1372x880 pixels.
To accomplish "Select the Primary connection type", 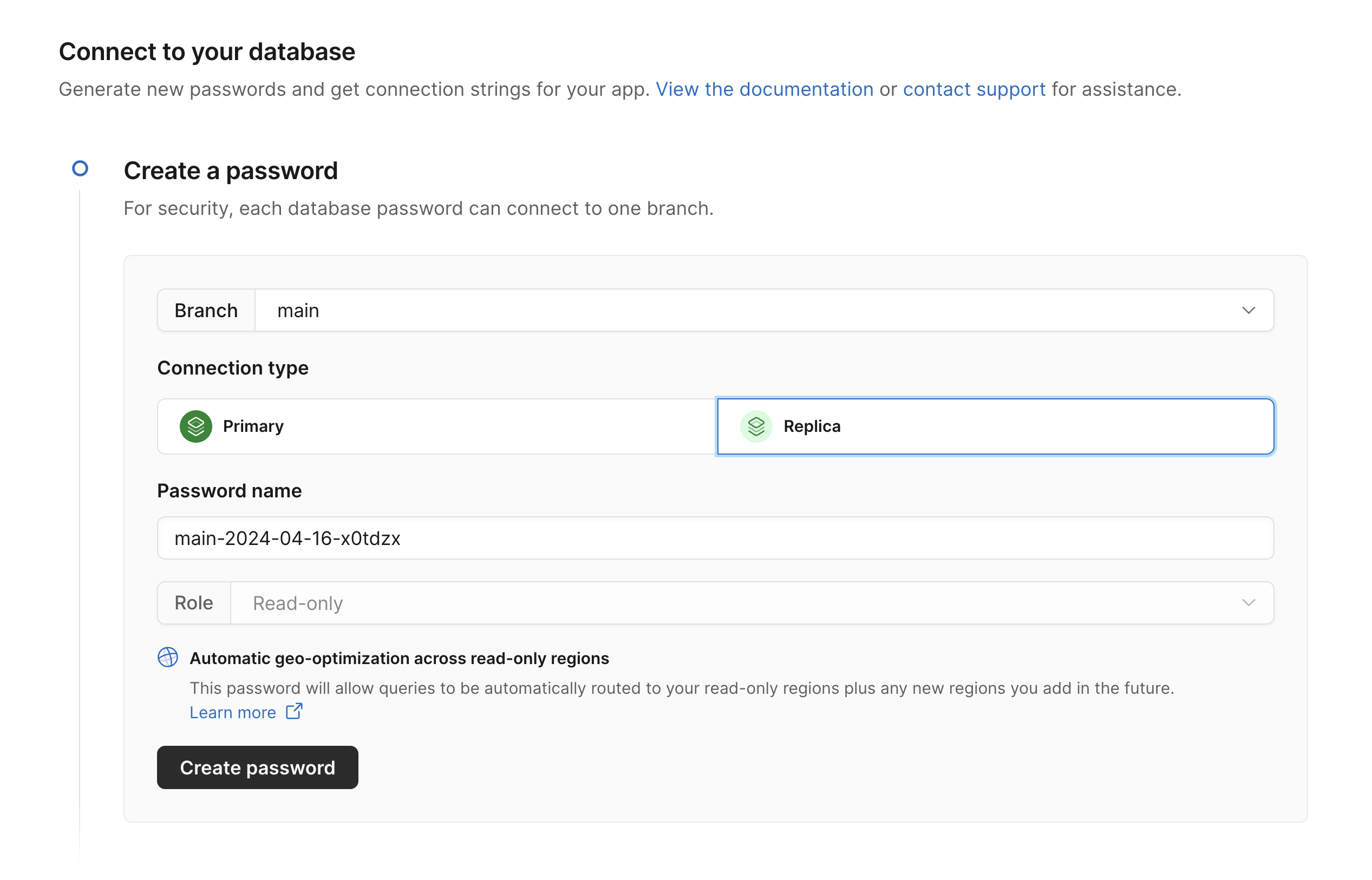I will tap(436, 426).
